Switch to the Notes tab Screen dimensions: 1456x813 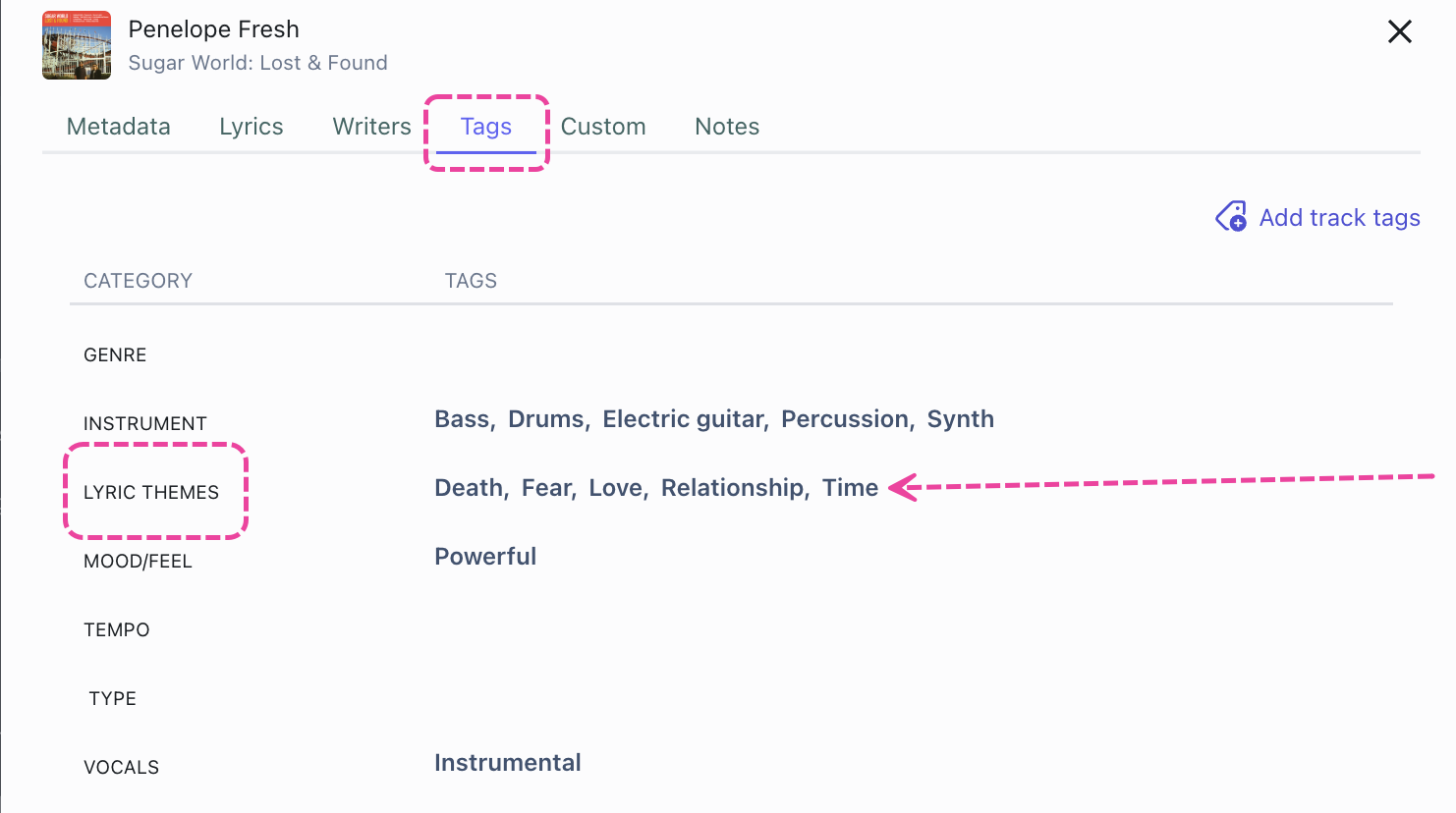click(727, 127)
